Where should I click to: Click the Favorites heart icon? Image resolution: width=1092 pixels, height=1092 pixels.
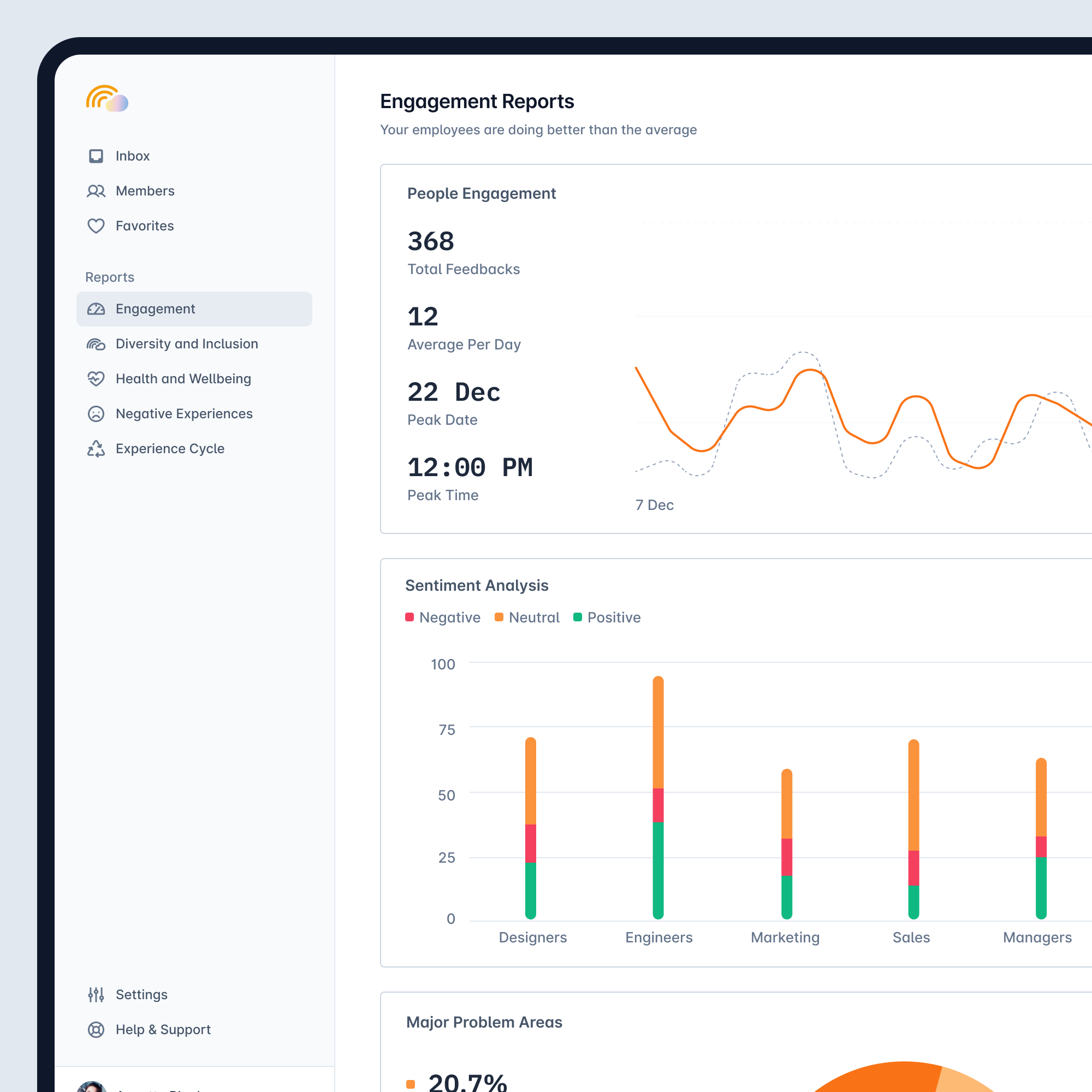96,226
